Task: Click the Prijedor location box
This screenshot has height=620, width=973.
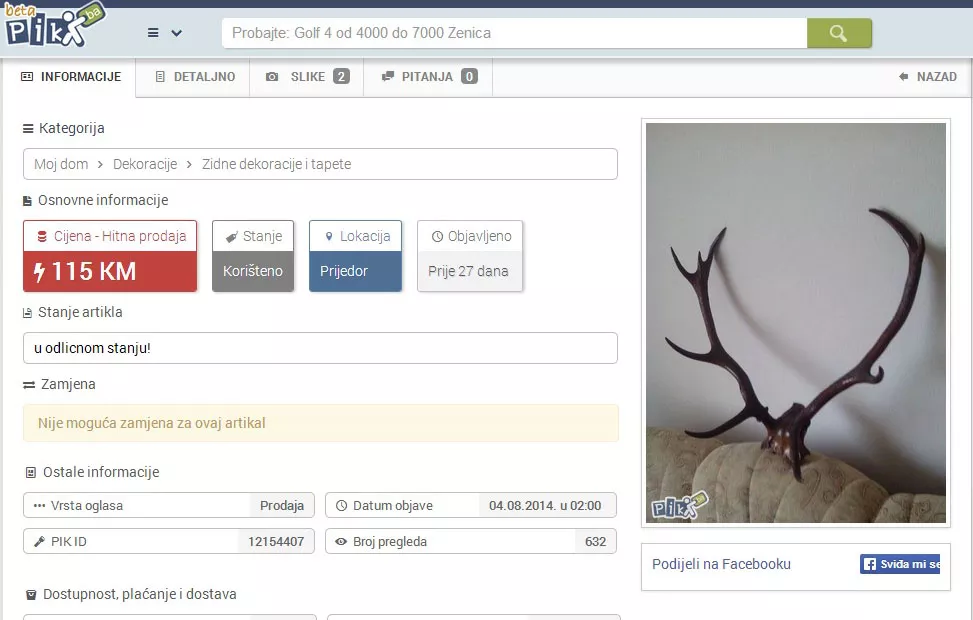Action: tap(355, 271)
